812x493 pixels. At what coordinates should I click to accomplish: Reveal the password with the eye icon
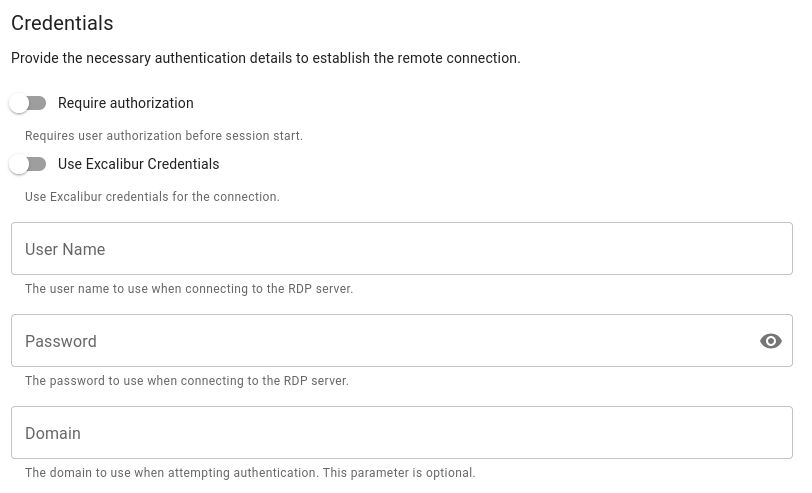pyautogui.click(x=770, y=341)
